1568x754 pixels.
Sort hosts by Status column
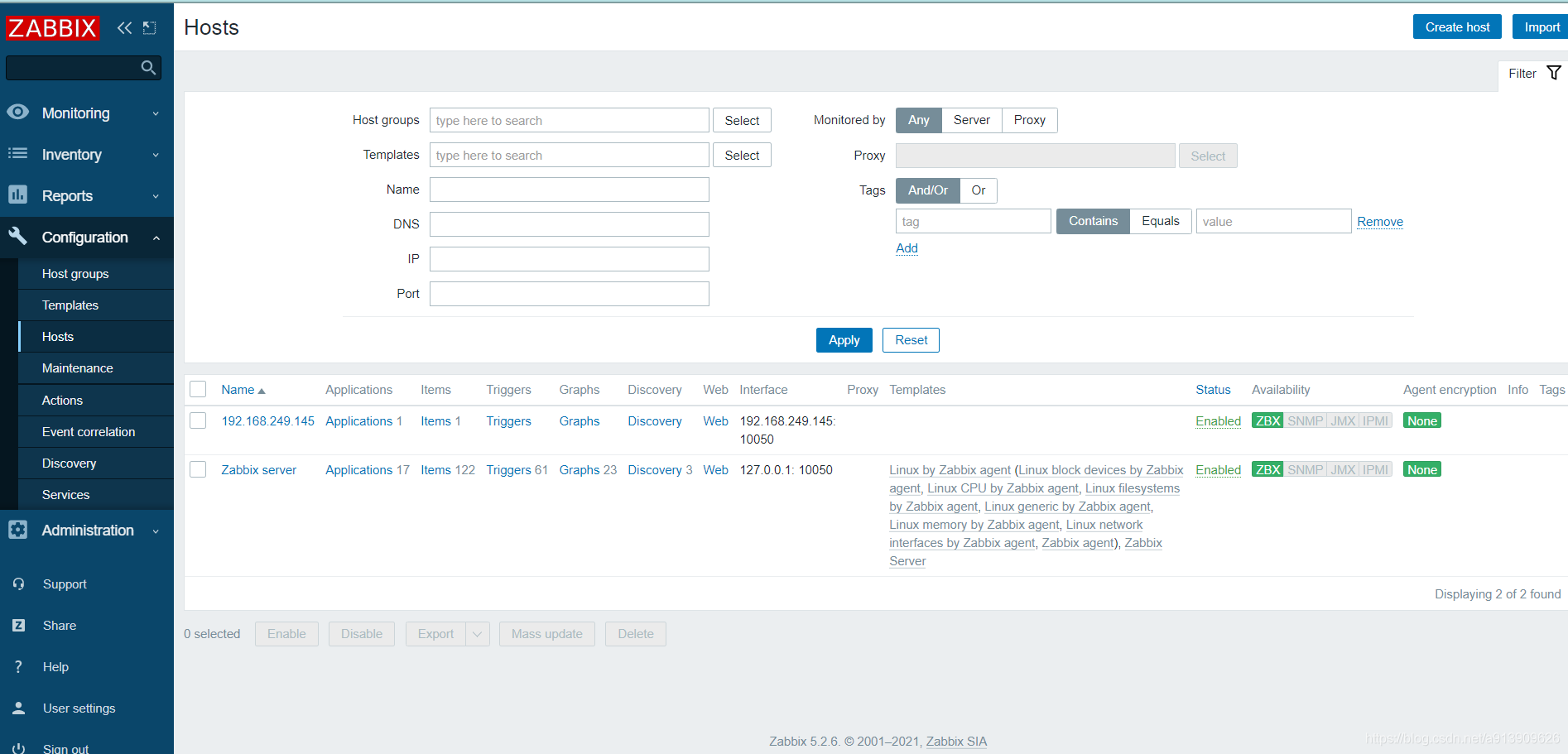point(1213,390)
